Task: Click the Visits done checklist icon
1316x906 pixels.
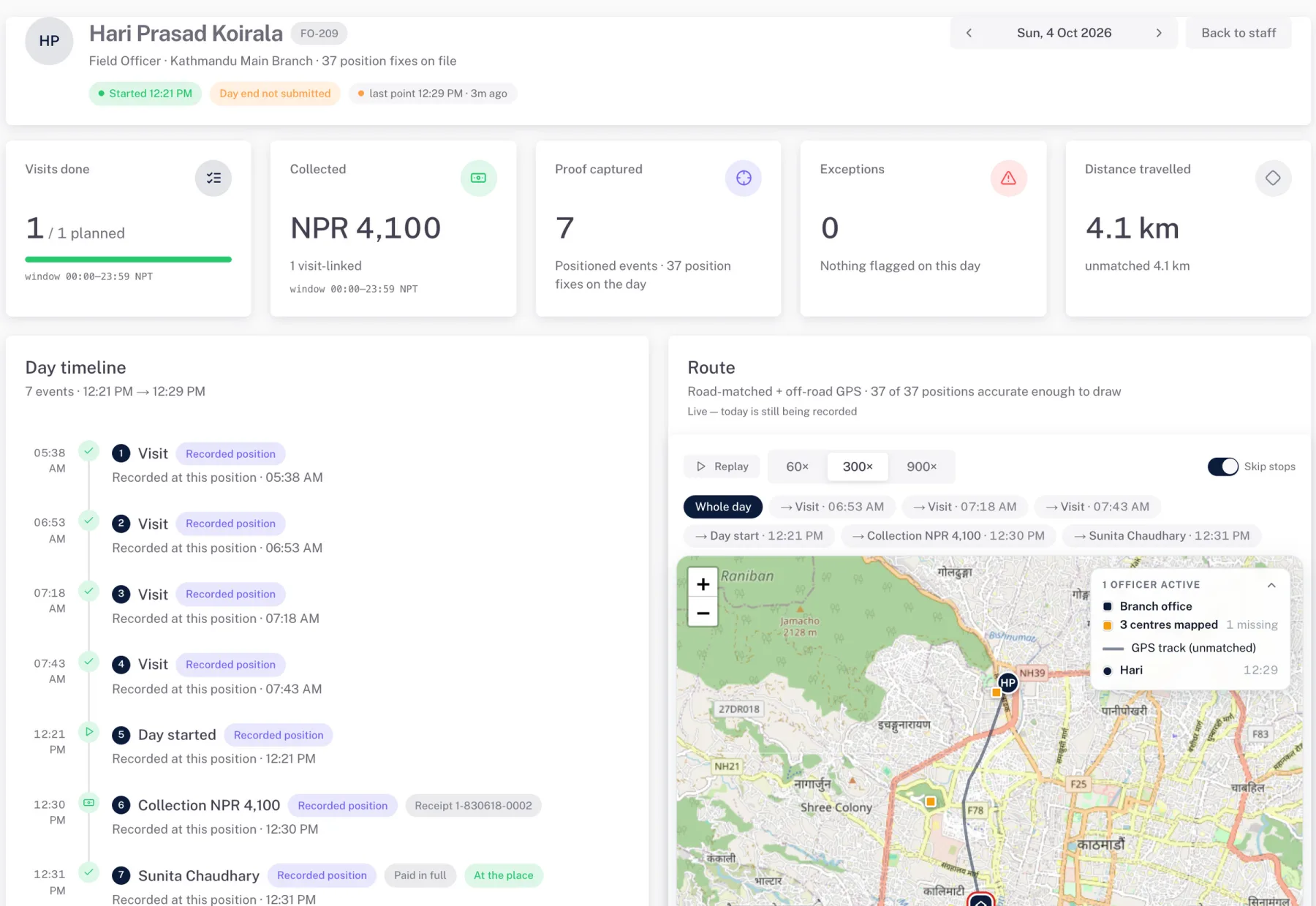Action: 213,178
